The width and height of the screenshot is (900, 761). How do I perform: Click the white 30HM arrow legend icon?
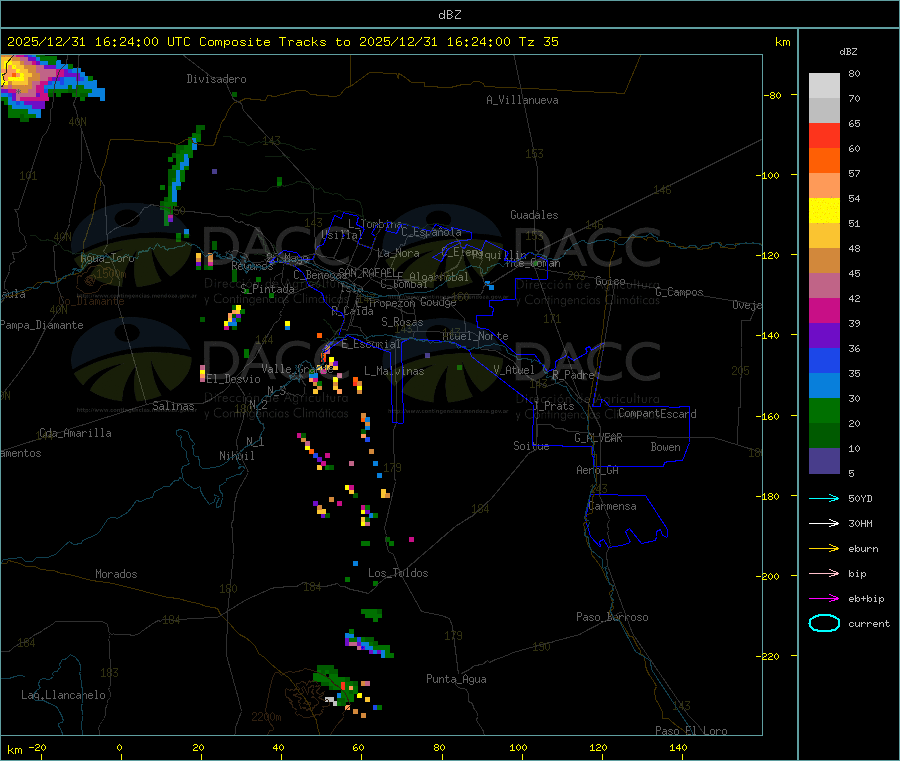(x=824, y=523)
